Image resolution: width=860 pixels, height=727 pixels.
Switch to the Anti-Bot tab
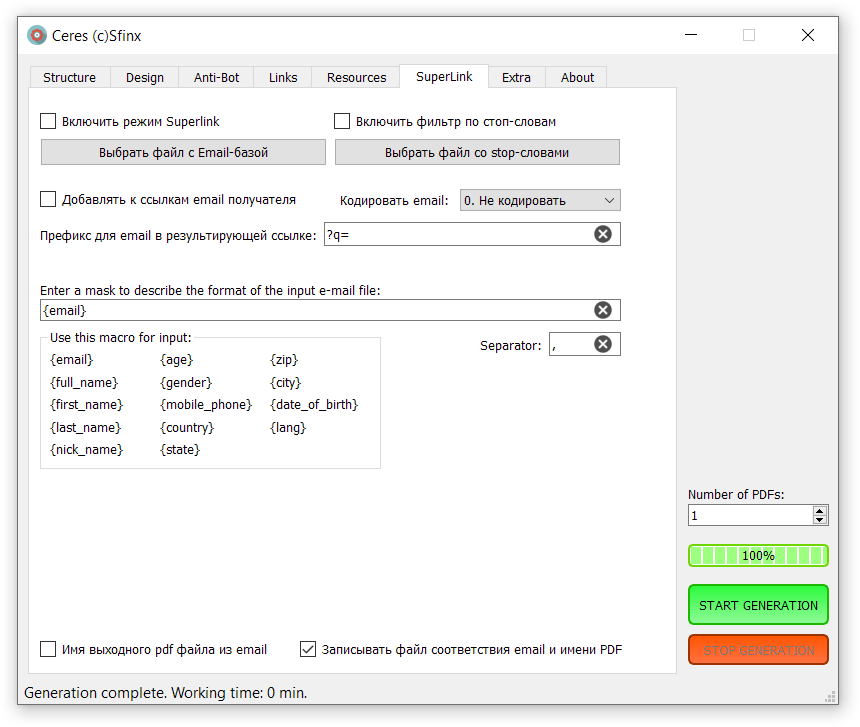pos(217,77)
